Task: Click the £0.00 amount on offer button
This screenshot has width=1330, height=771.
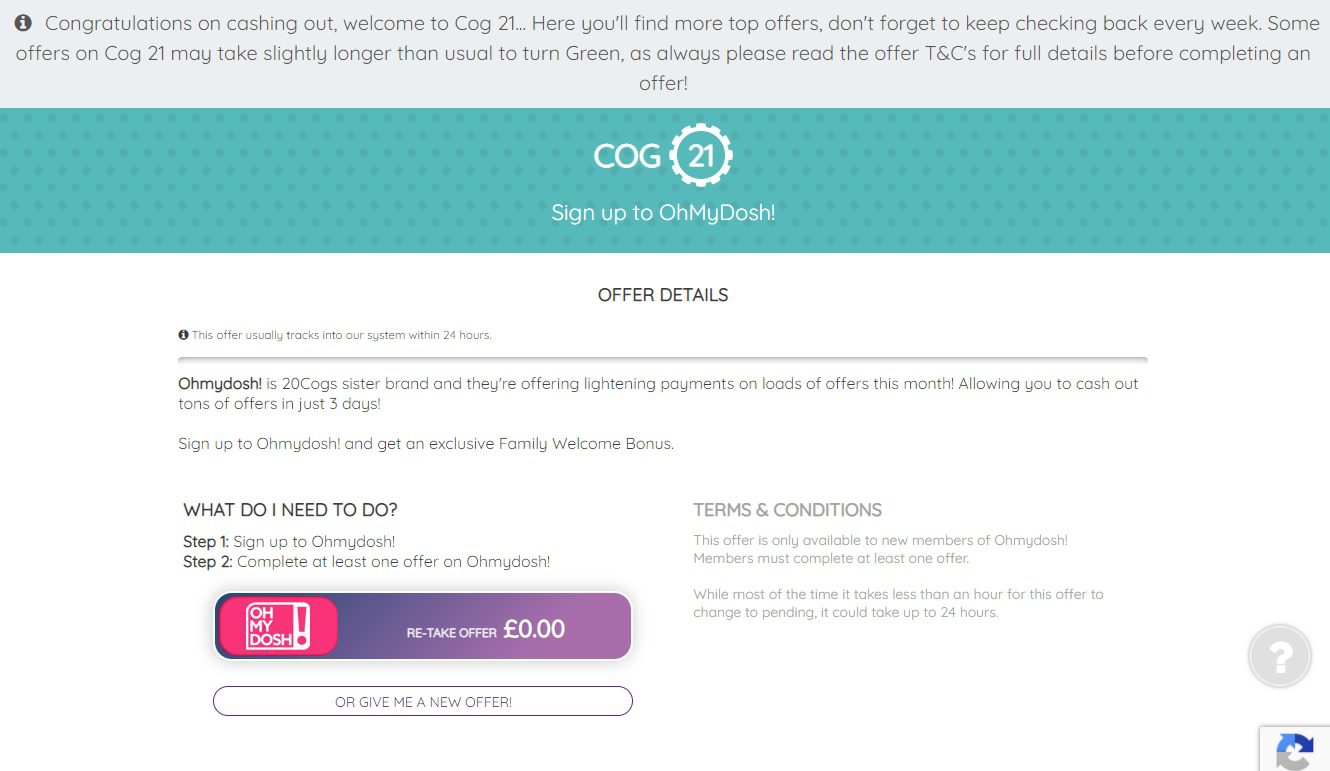Action: coord(534,629)
